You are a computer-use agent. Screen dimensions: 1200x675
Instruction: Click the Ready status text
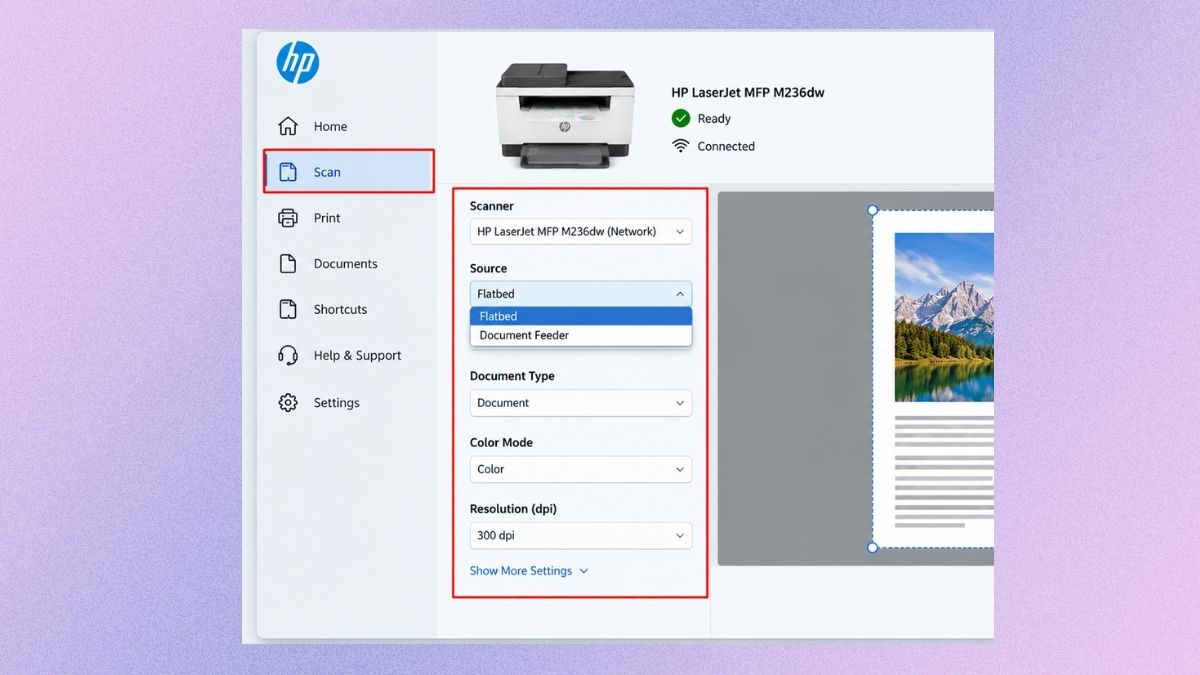tap(714, 118)
